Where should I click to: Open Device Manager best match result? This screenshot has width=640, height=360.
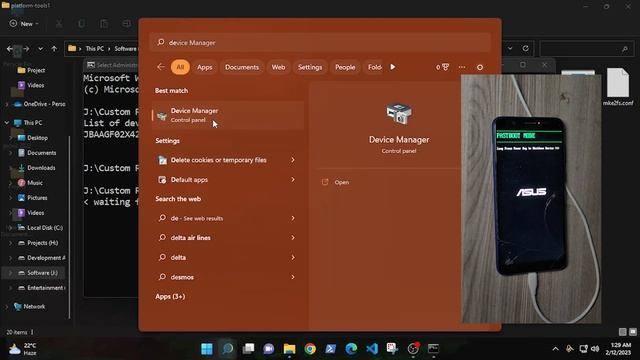click(x=228, y=115)
